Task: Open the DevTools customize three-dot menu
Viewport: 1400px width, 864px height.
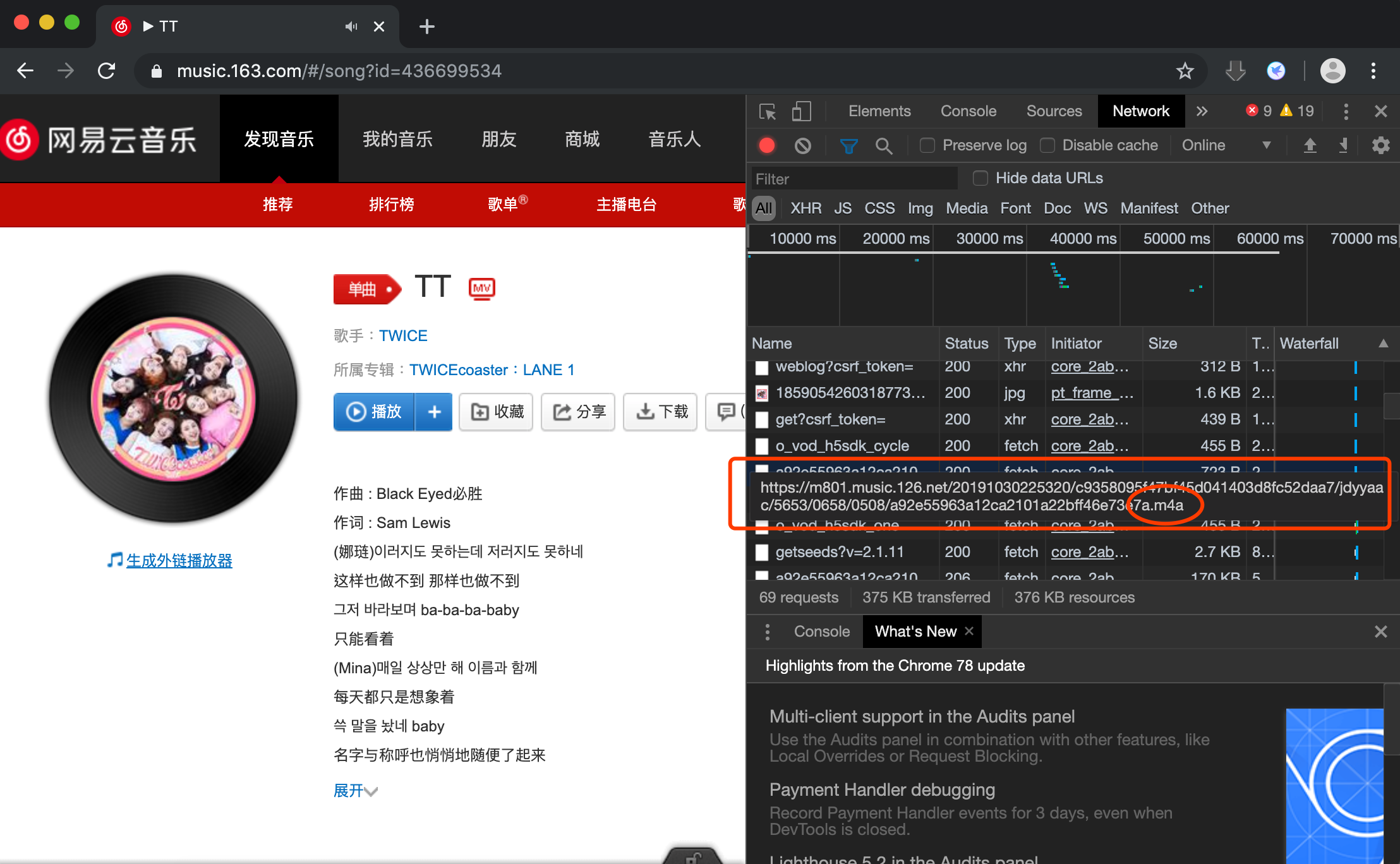Action: (1346, 112)
